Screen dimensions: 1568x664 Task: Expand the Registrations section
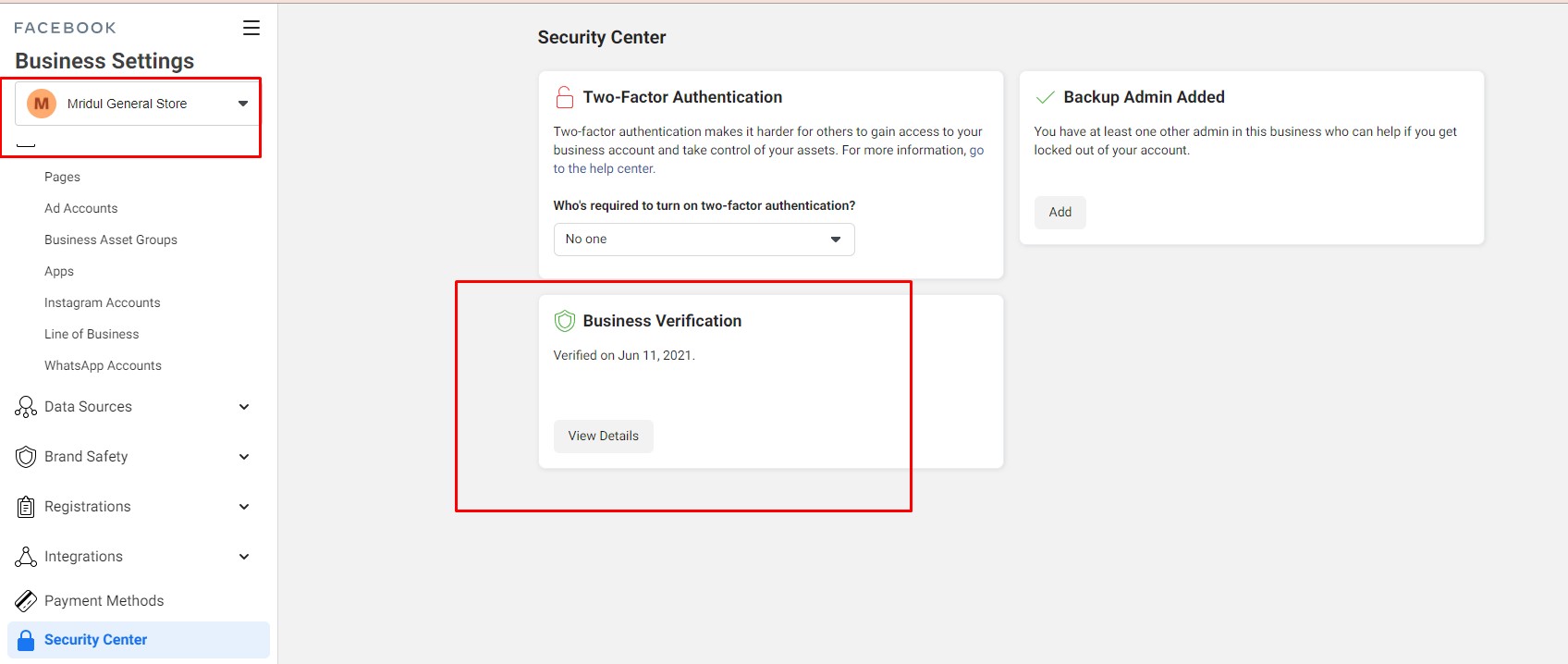(x=244, y=507)
